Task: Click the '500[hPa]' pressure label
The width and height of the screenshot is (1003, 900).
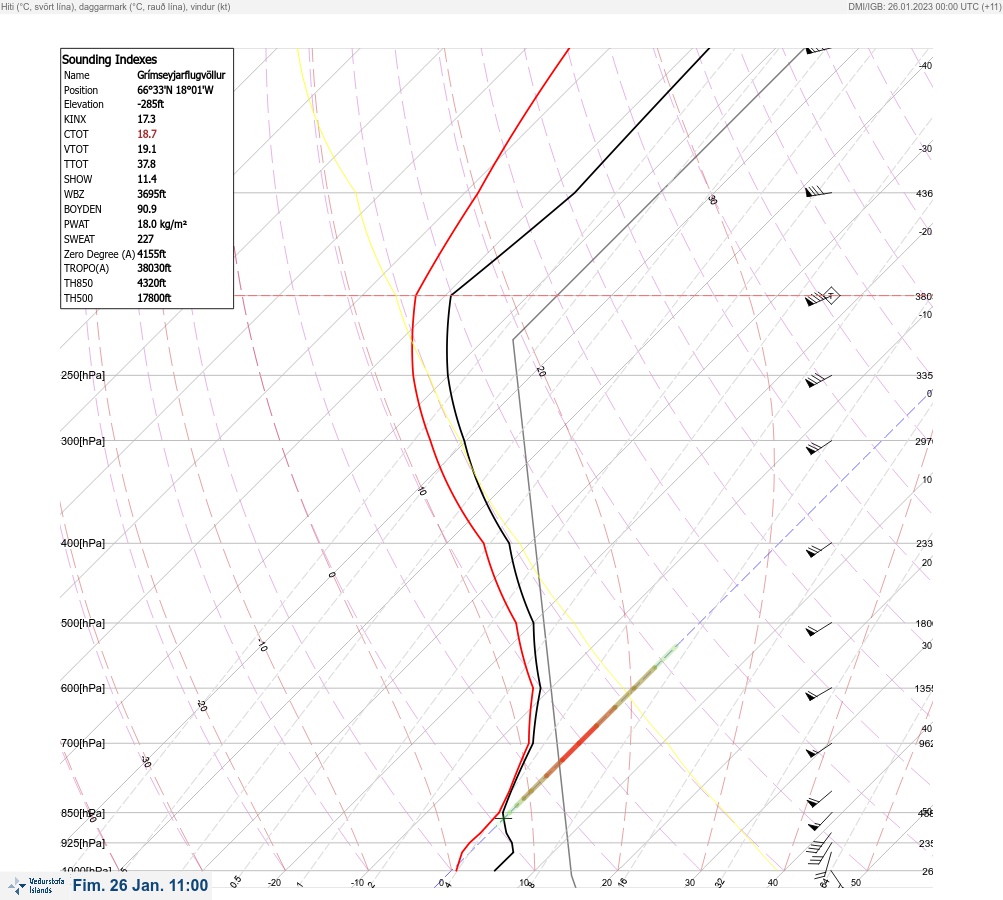Action: coord(83,623)
